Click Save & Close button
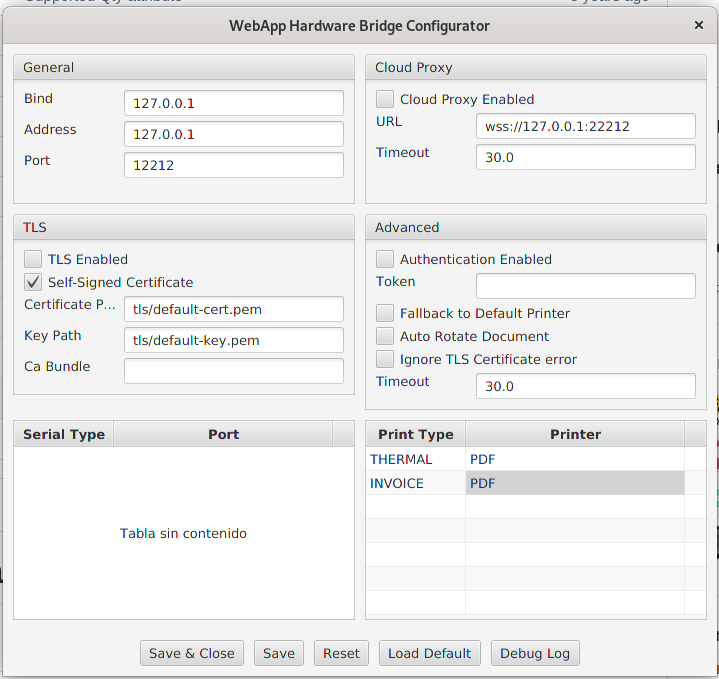 click(x=192, y=653)
